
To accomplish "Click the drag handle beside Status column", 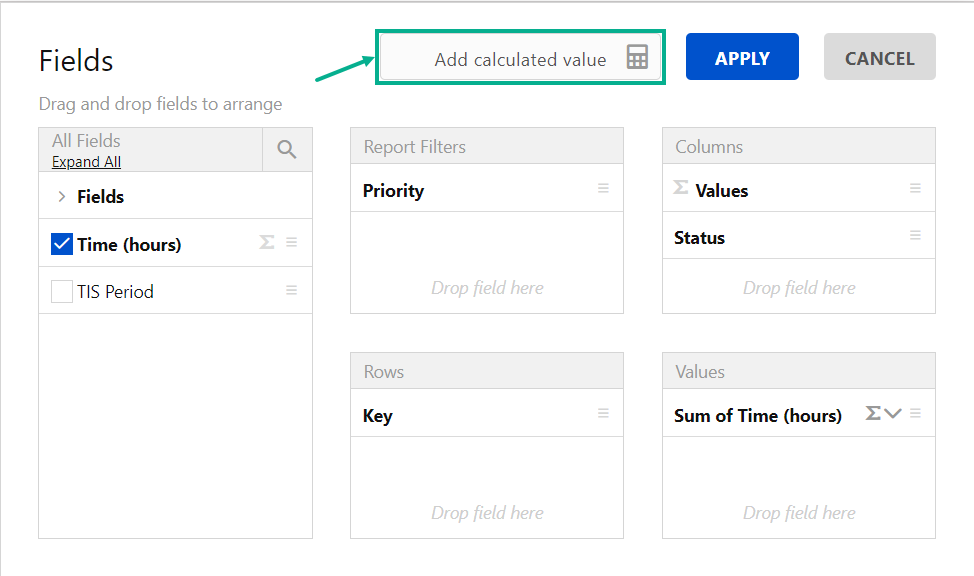I will (915, 236).
